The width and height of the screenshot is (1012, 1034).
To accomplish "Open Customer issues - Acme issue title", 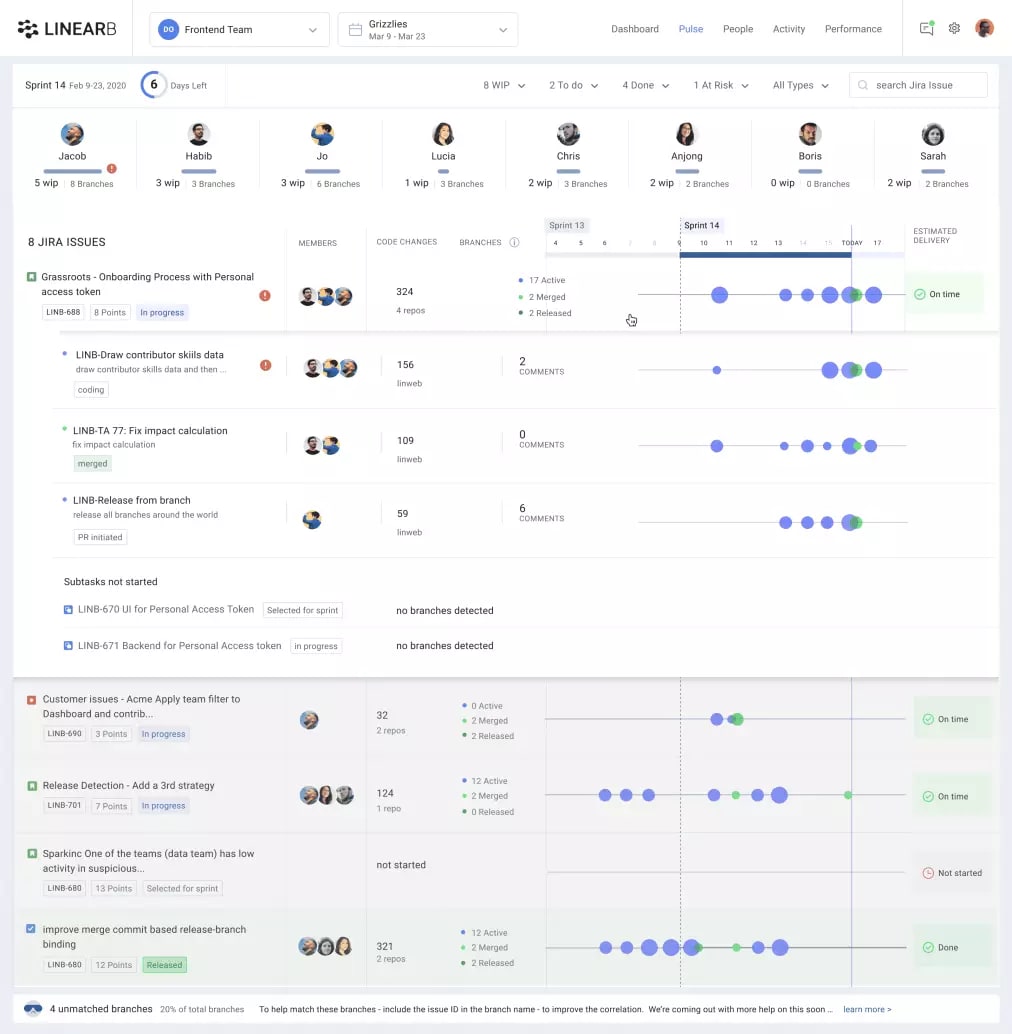I will (141, 706).
